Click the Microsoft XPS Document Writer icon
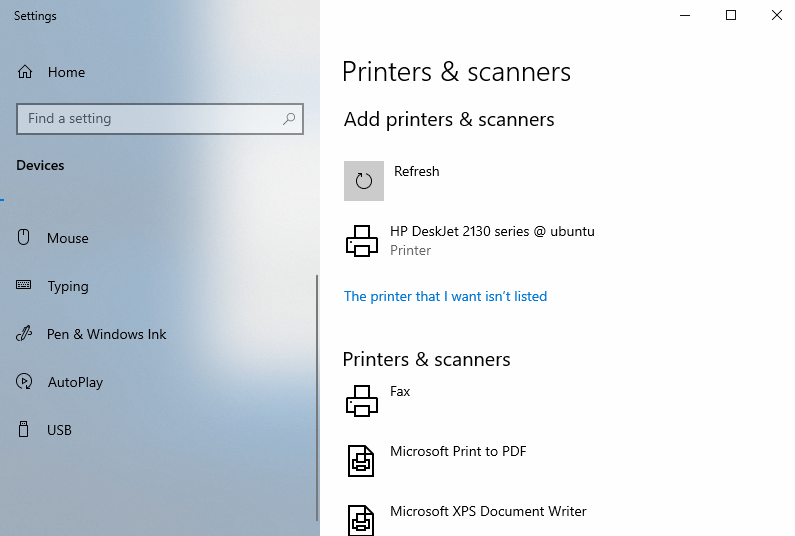795x536 pixels. (x=361, y=520)
